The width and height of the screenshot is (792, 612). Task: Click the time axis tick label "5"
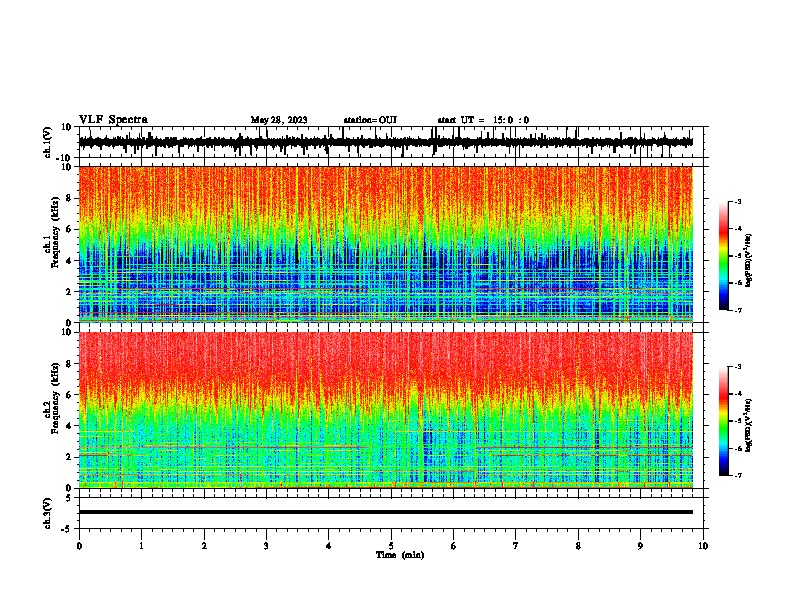391,546
